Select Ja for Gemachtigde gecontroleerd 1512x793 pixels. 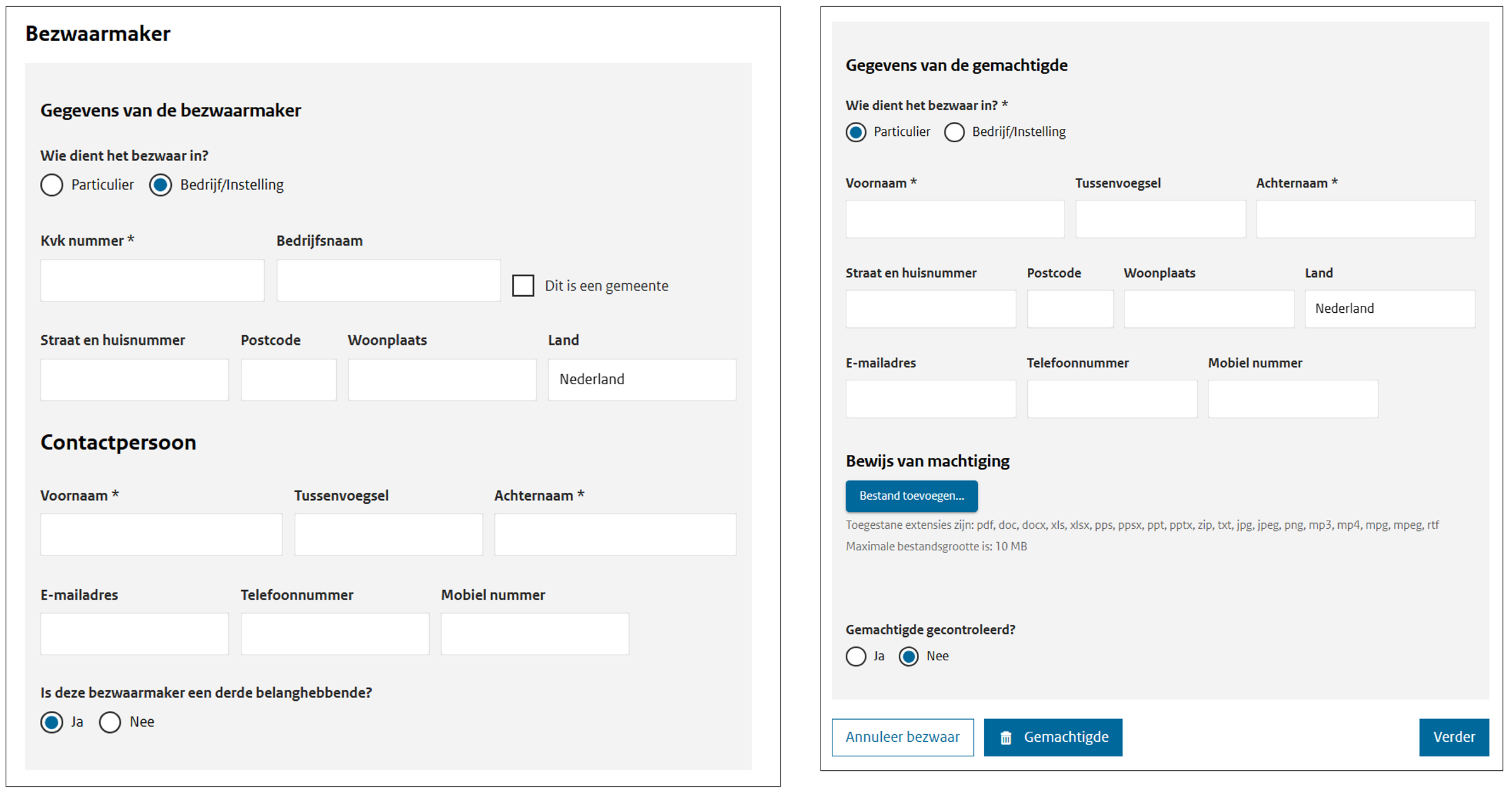(x=856, y=657)
